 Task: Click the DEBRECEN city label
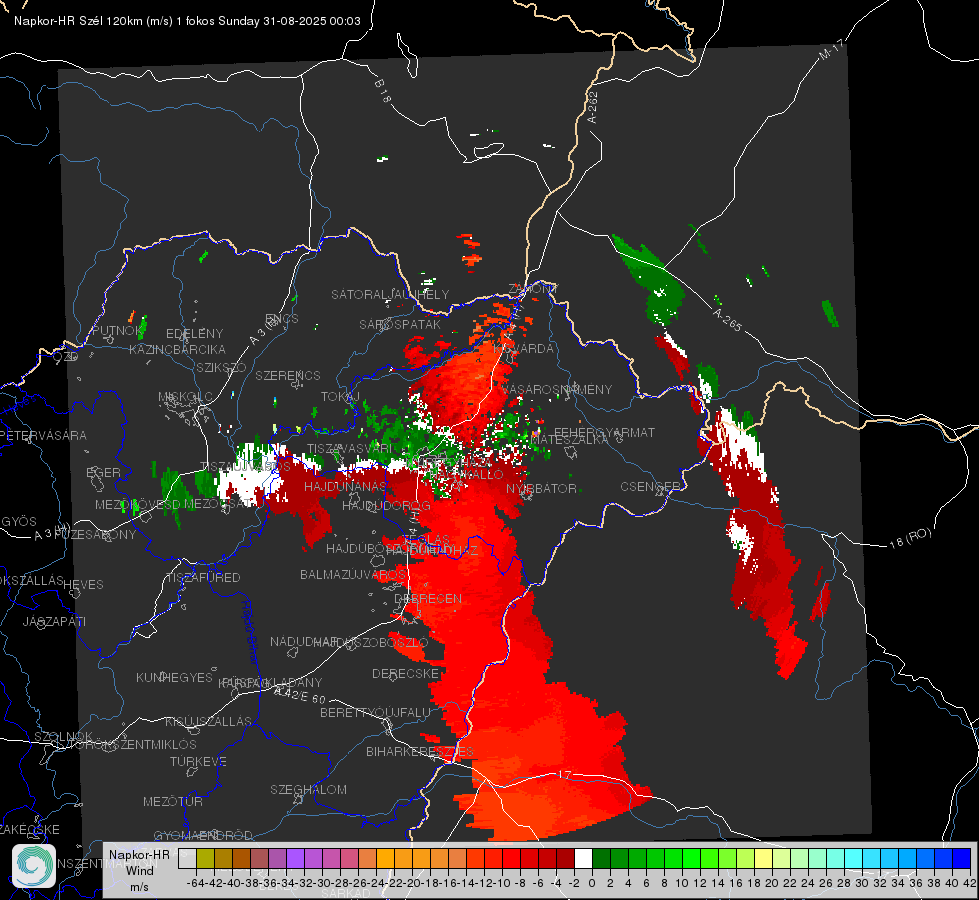pyautogui.click(x=428, y=598)
